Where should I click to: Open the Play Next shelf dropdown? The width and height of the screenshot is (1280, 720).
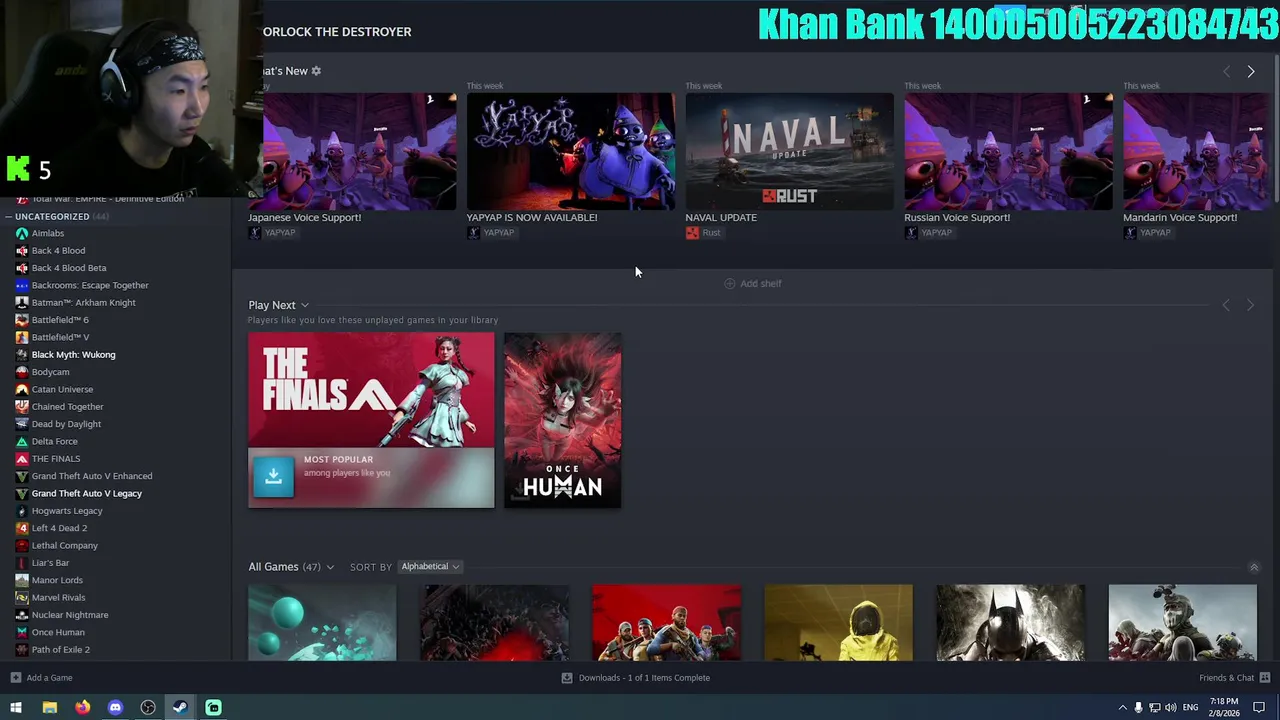pyautogui.click(x=305, y=305)
